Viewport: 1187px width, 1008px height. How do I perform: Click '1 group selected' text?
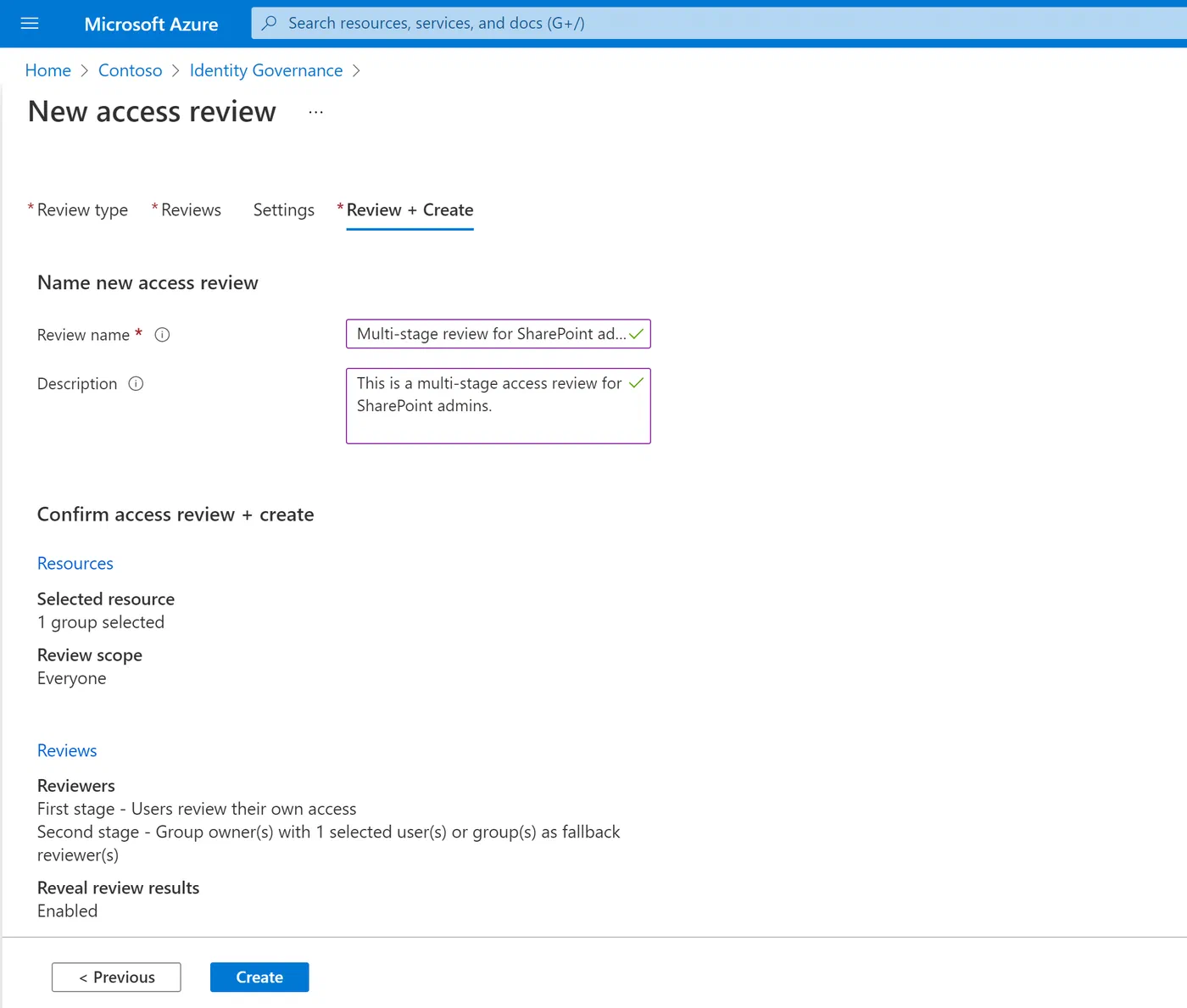(101, 622)
